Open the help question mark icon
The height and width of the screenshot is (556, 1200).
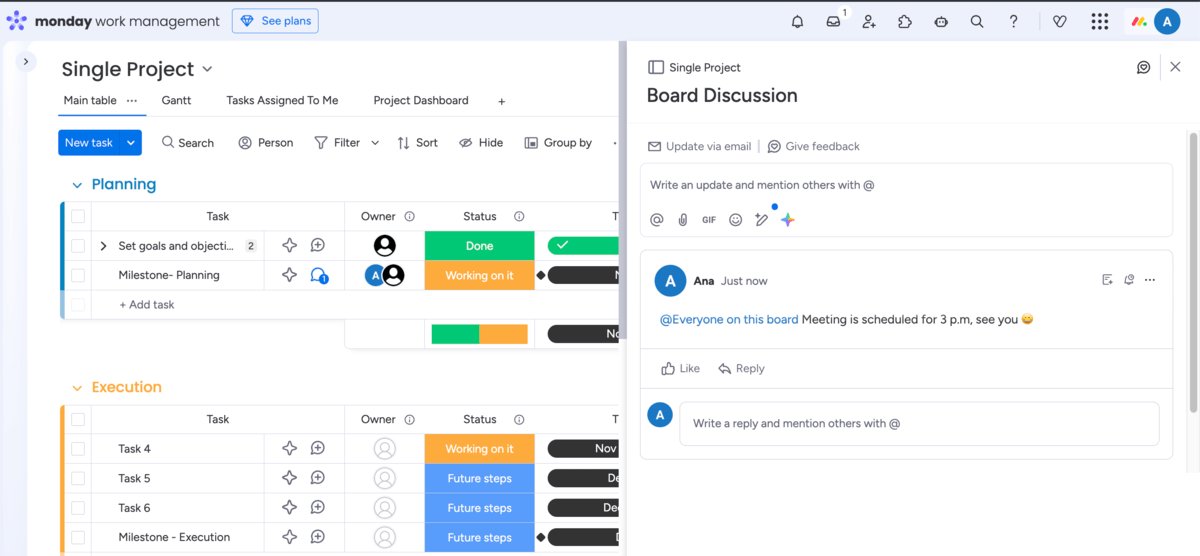point(1013,21)
